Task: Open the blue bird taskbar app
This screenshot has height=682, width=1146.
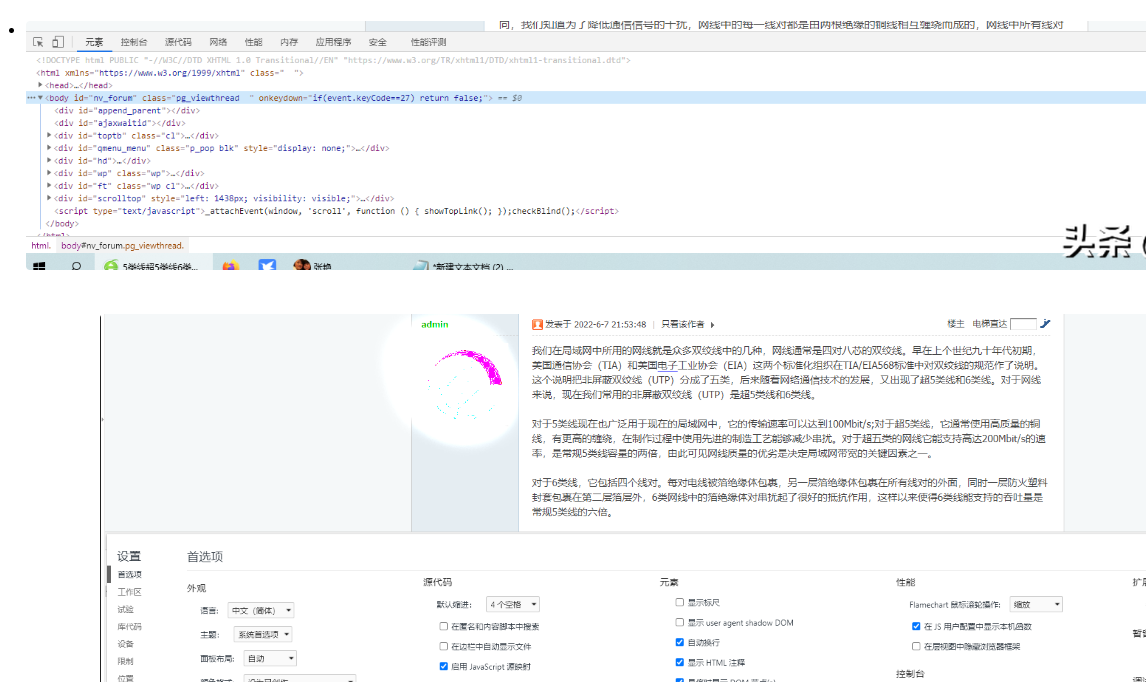Action: point(267,265)
